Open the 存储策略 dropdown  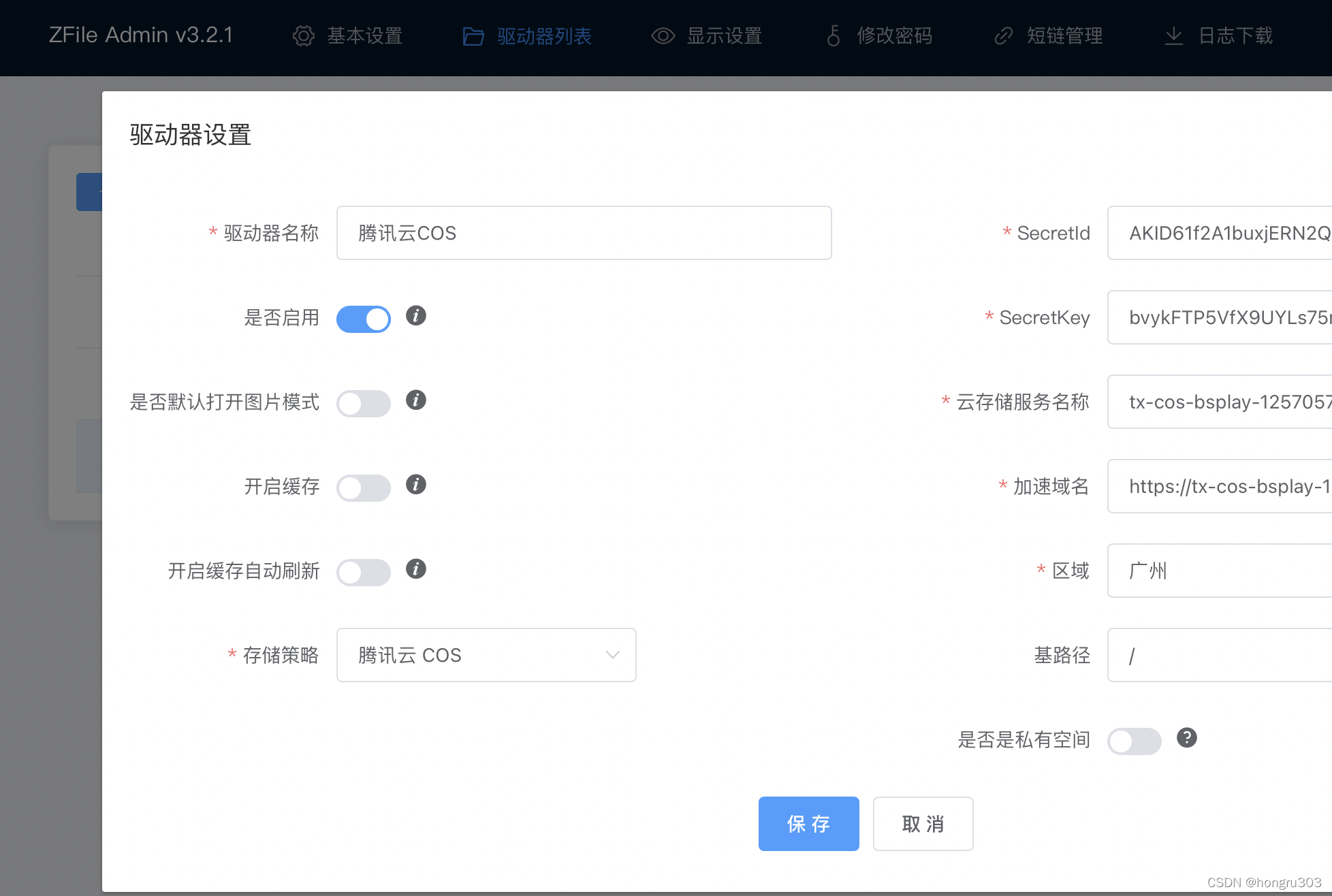[x=486, y=655]
